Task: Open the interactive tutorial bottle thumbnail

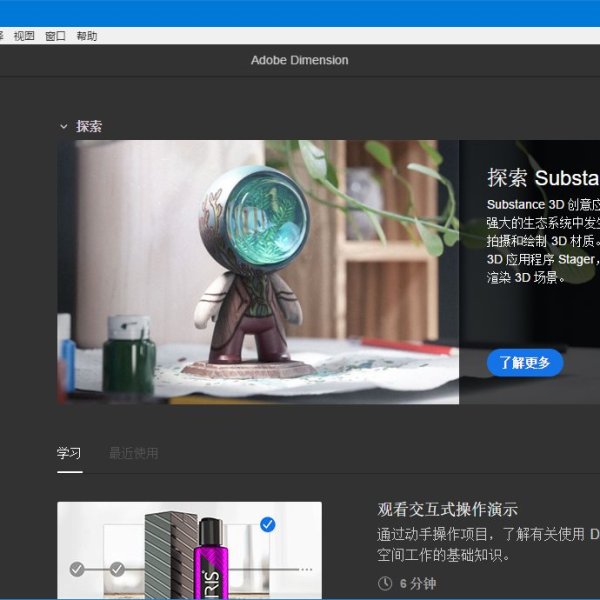Action: (x=189, y=550)
